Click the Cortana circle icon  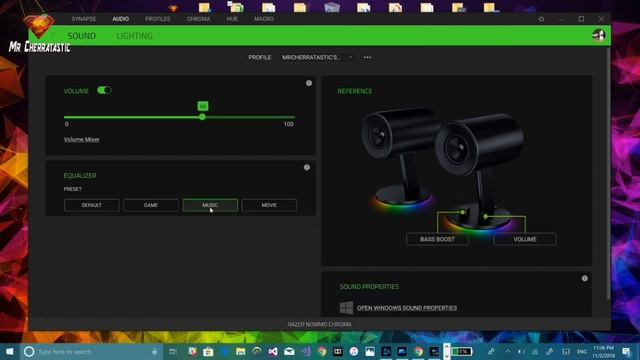pos(29,351)
